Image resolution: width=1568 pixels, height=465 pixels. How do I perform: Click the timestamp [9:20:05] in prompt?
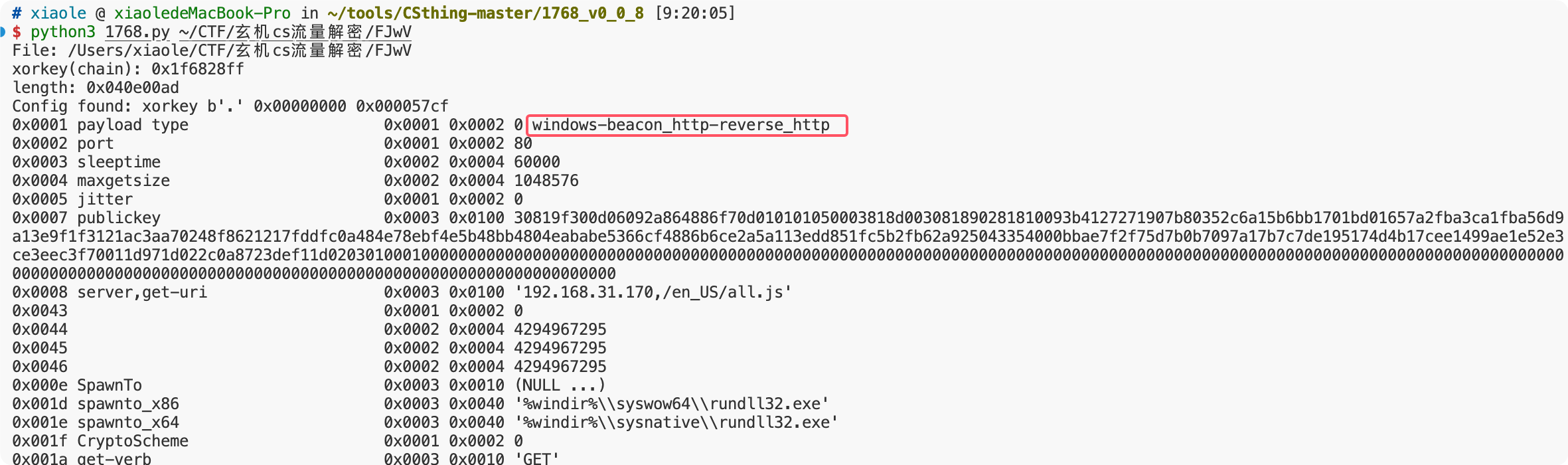[695, 13]
